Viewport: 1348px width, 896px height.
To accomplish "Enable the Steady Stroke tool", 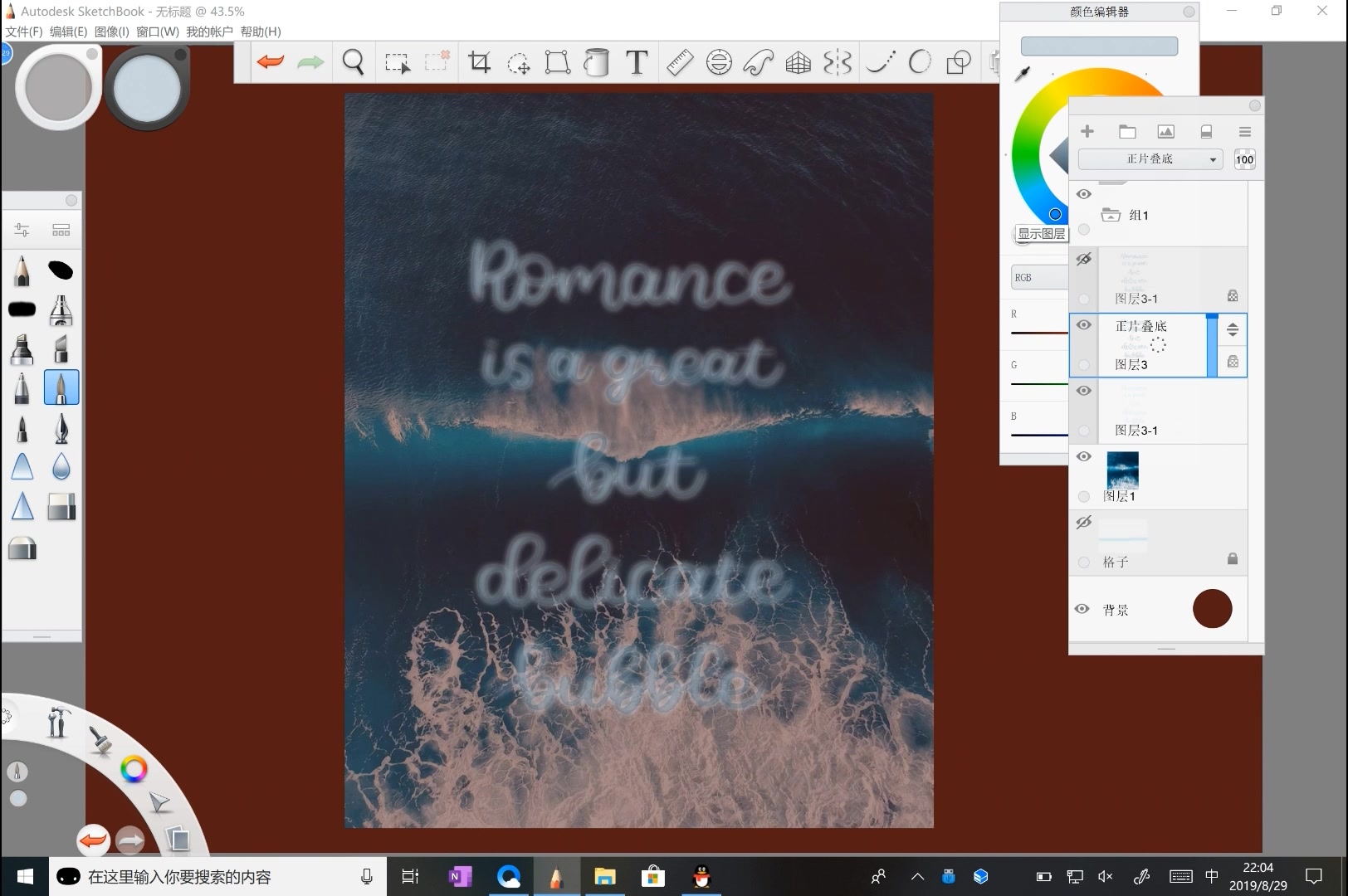I will [x=881, y=62].
